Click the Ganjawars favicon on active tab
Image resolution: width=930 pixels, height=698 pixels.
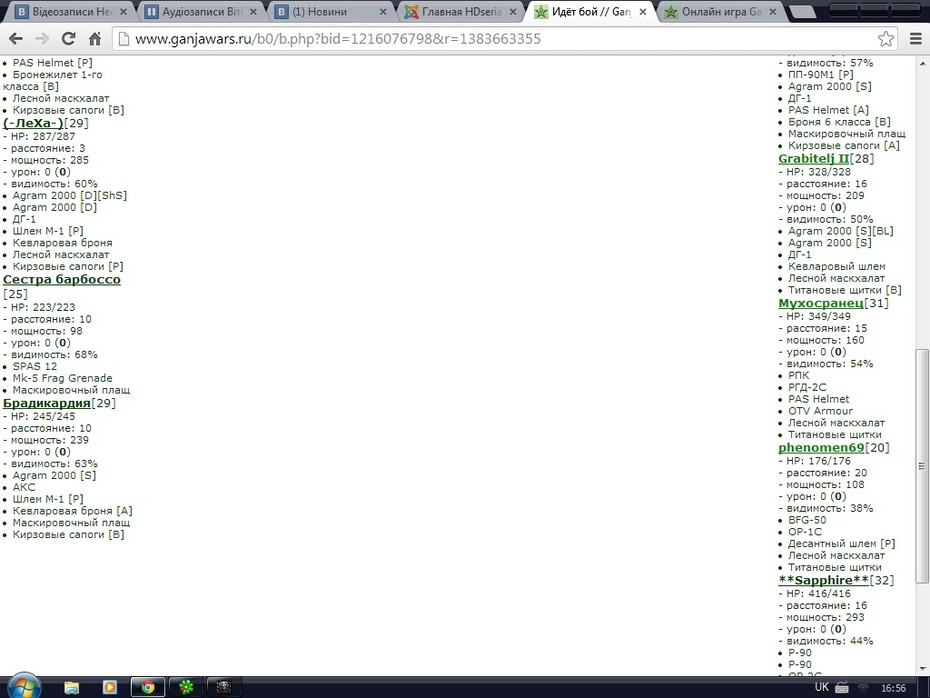(541, 12)
